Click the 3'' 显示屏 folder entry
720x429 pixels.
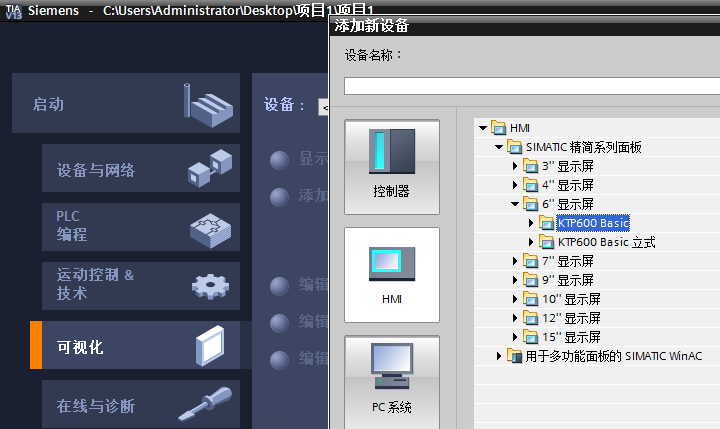click(567, 166)
